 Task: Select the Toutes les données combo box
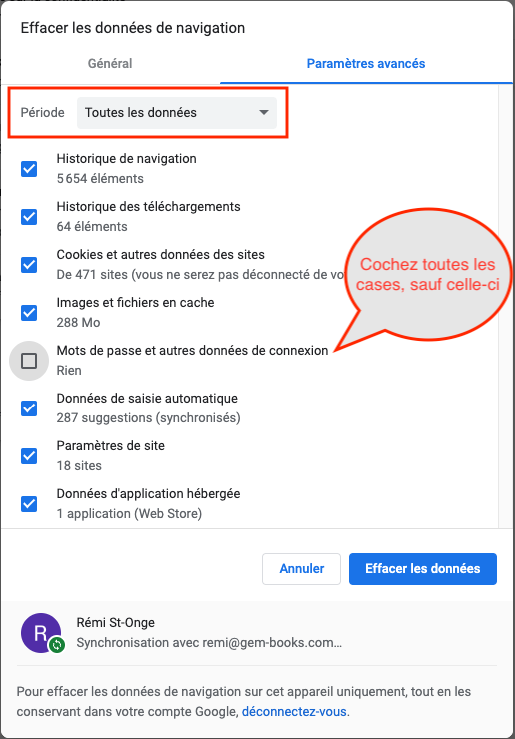point(177,113)
